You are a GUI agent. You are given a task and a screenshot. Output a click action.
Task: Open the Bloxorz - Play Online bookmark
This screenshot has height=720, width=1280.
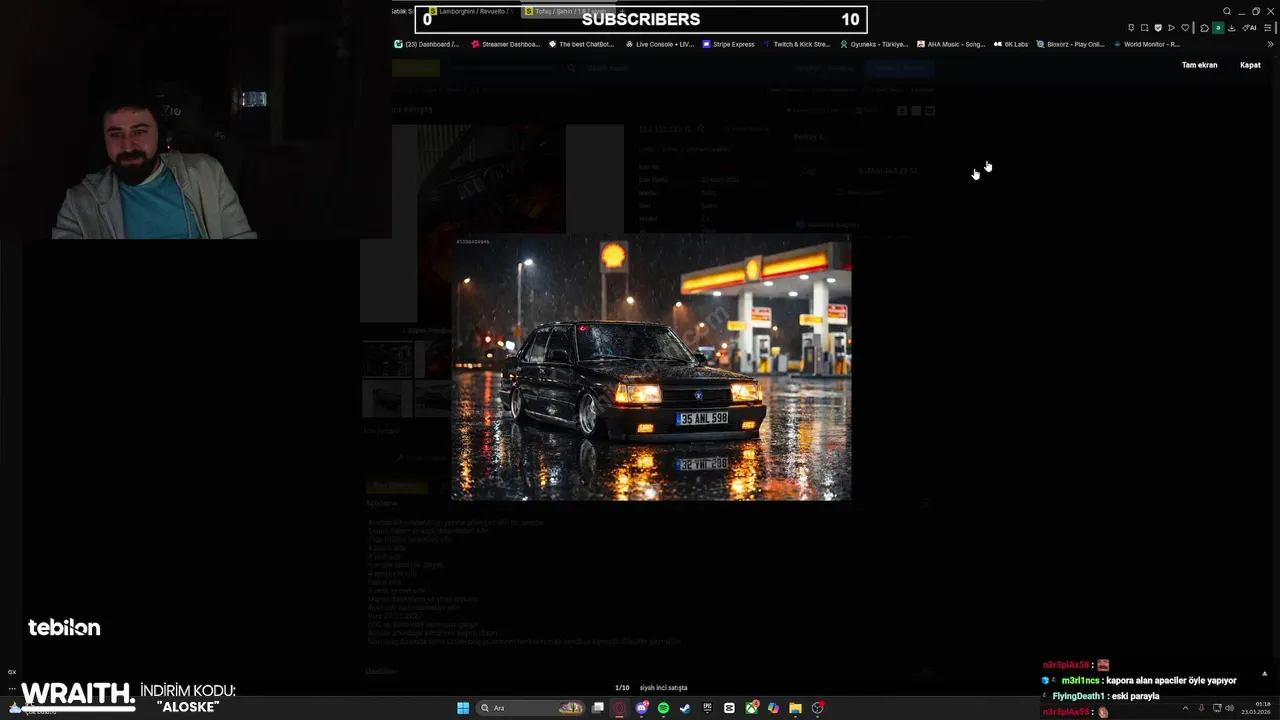1071,44
